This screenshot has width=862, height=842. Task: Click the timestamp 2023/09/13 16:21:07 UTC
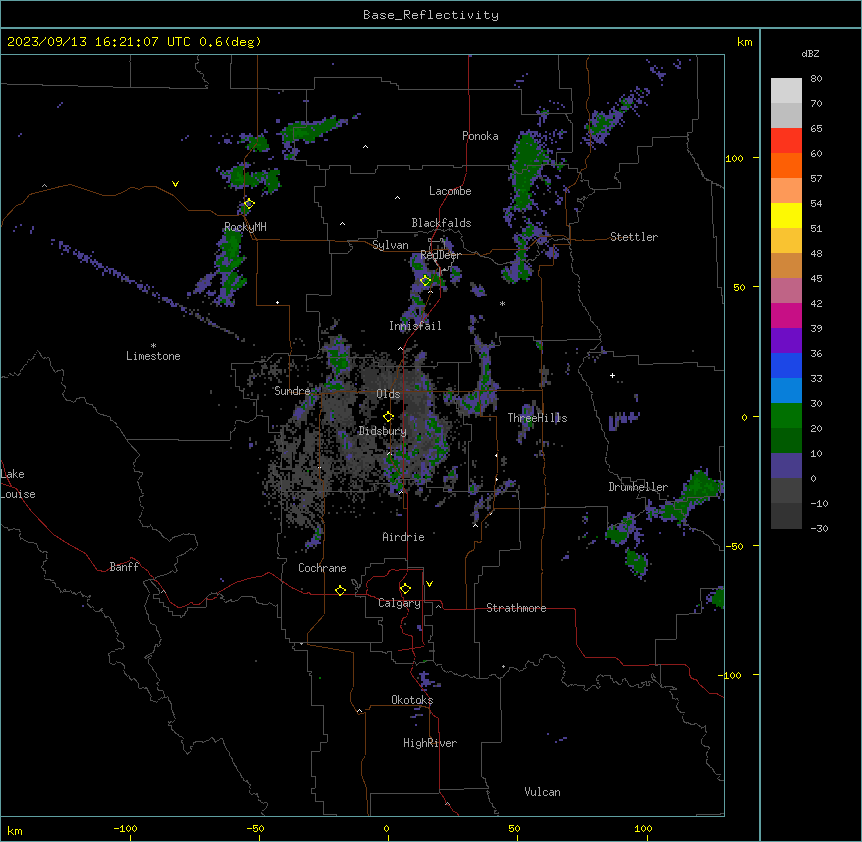tap(99, 42)
